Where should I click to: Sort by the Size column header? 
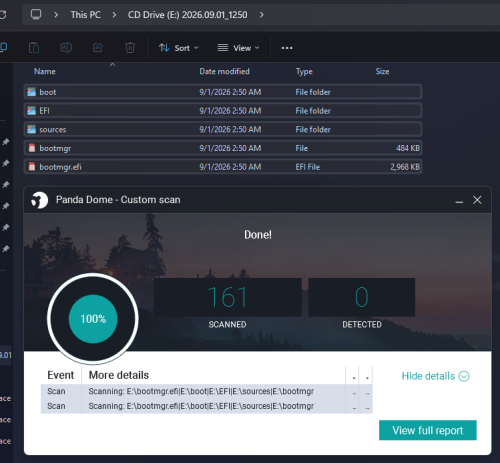[382, 71]
